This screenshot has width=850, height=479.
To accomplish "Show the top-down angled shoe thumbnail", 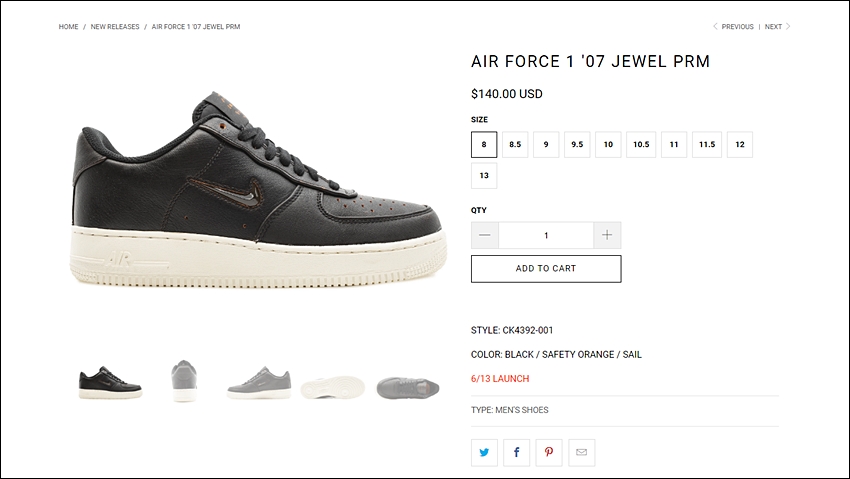I will (x=408, y=388).
